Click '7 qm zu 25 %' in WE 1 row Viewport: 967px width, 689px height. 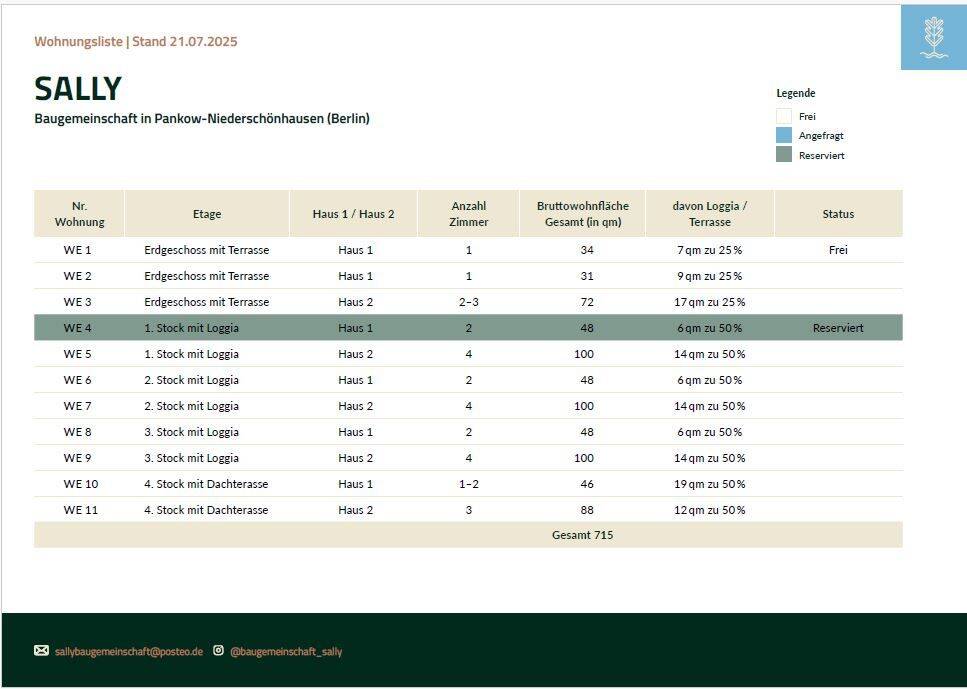click(710, 250)
